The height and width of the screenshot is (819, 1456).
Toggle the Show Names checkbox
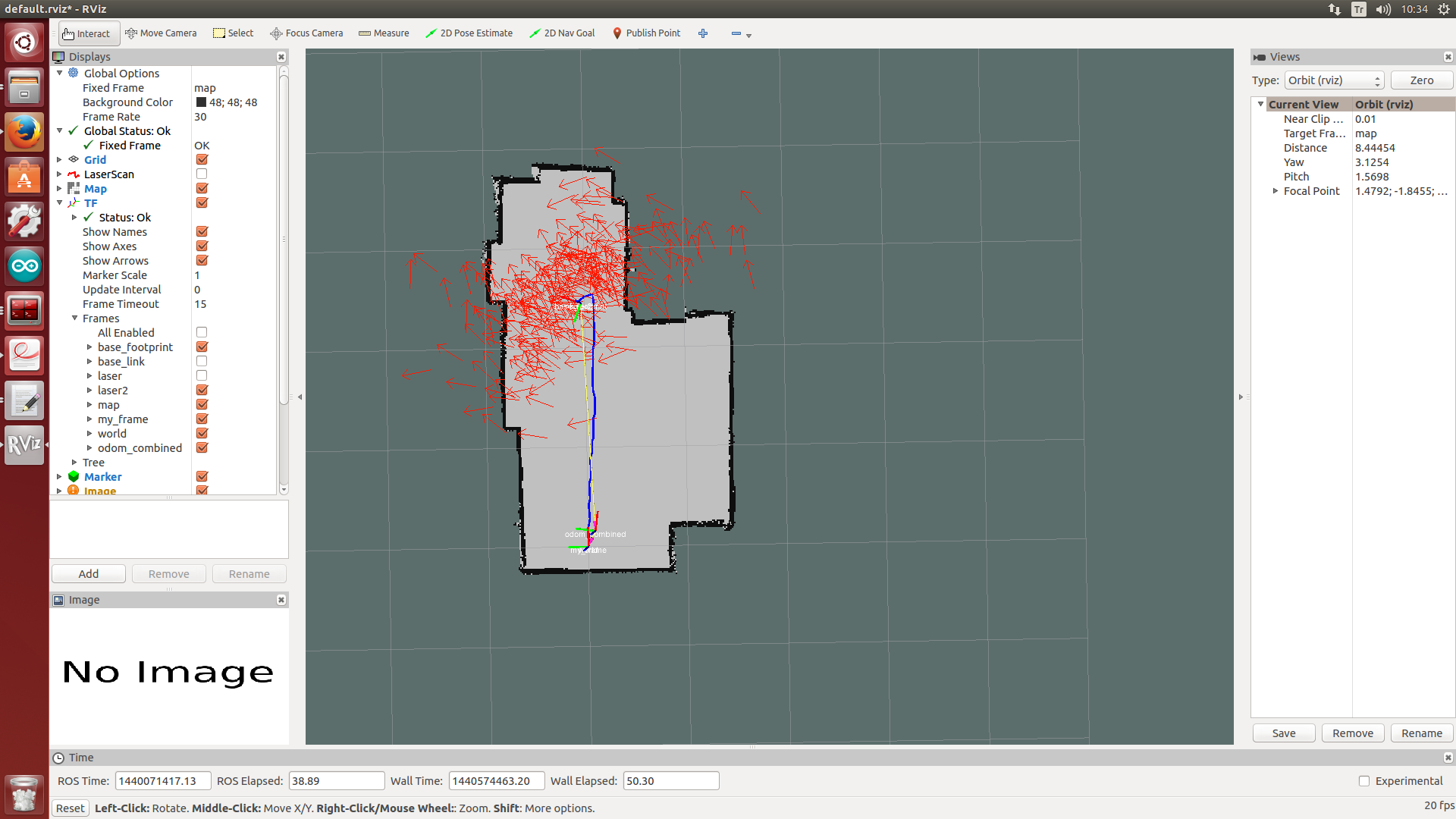coord(202,231)
